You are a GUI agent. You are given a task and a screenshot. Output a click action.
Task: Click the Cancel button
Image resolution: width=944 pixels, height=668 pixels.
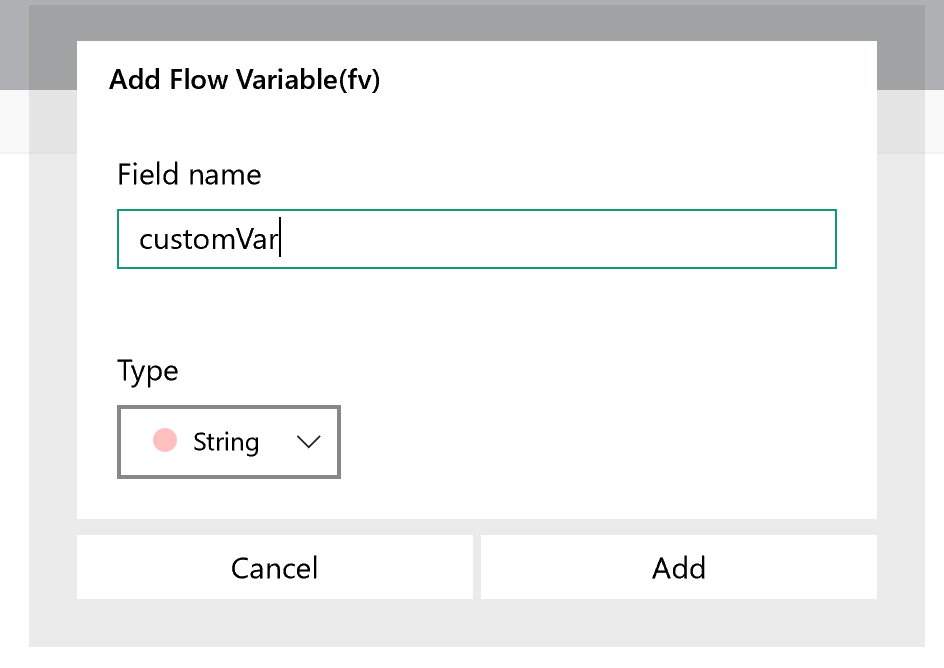coord(275,567)
